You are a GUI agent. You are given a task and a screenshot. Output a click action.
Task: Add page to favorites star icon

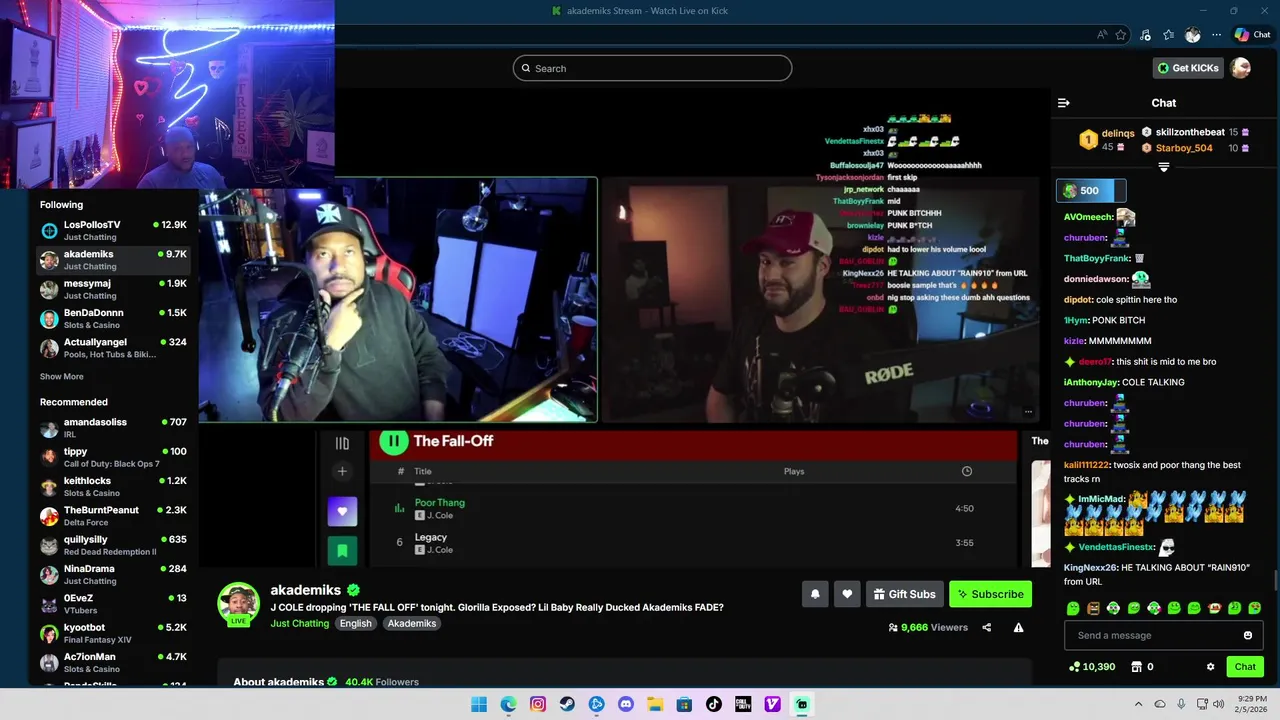(1121, 35)
